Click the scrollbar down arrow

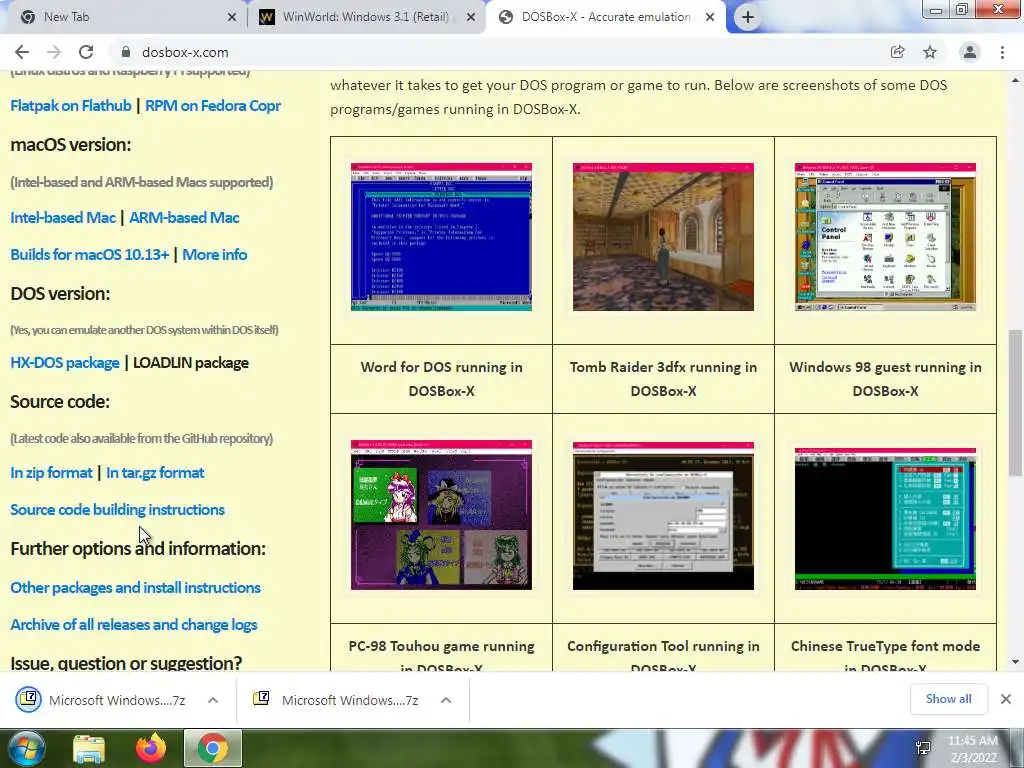point(1015,662)
